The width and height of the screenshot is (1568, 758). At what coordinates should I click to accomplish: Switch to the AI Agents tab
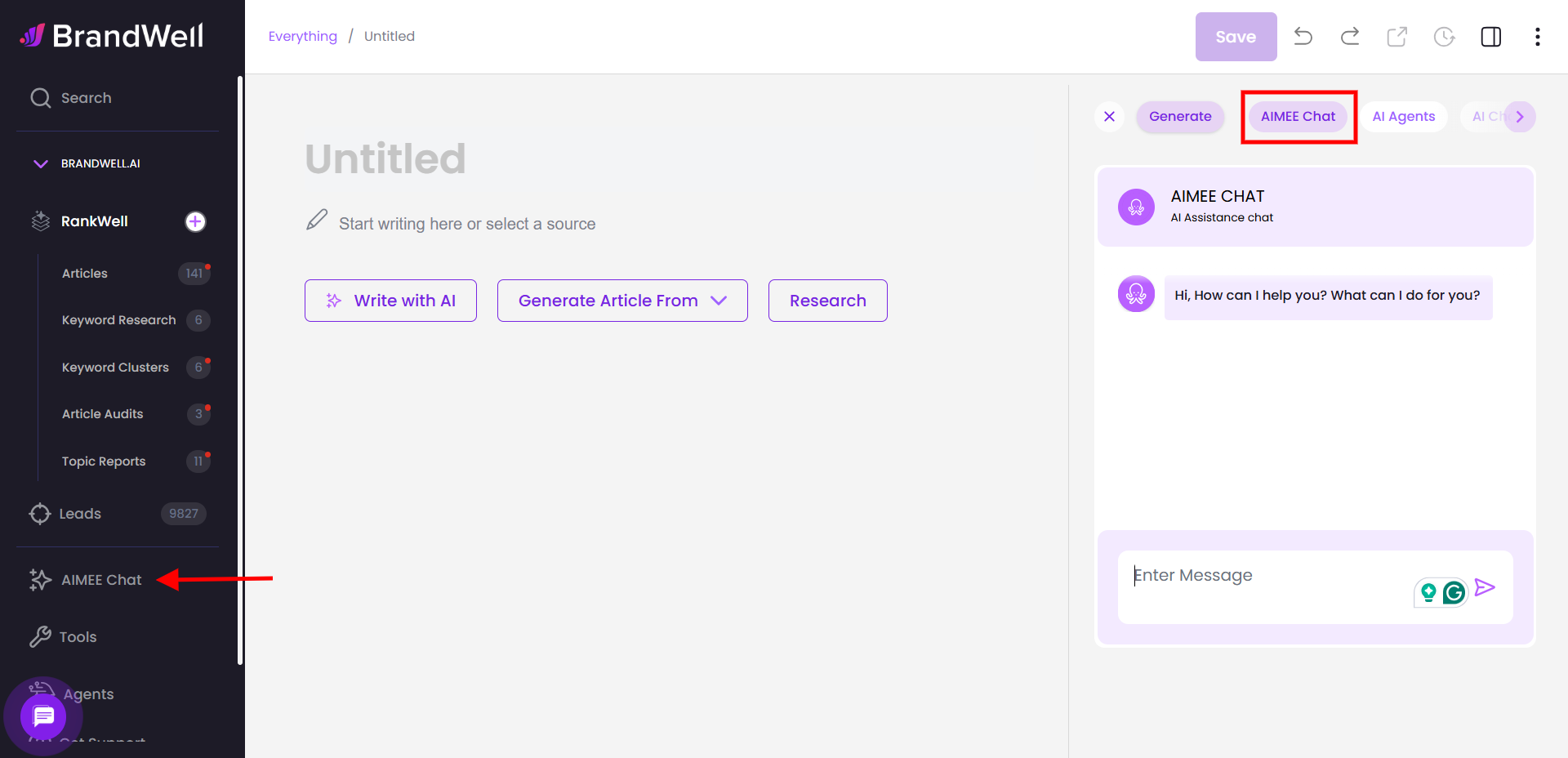(x=1403, y=117)
